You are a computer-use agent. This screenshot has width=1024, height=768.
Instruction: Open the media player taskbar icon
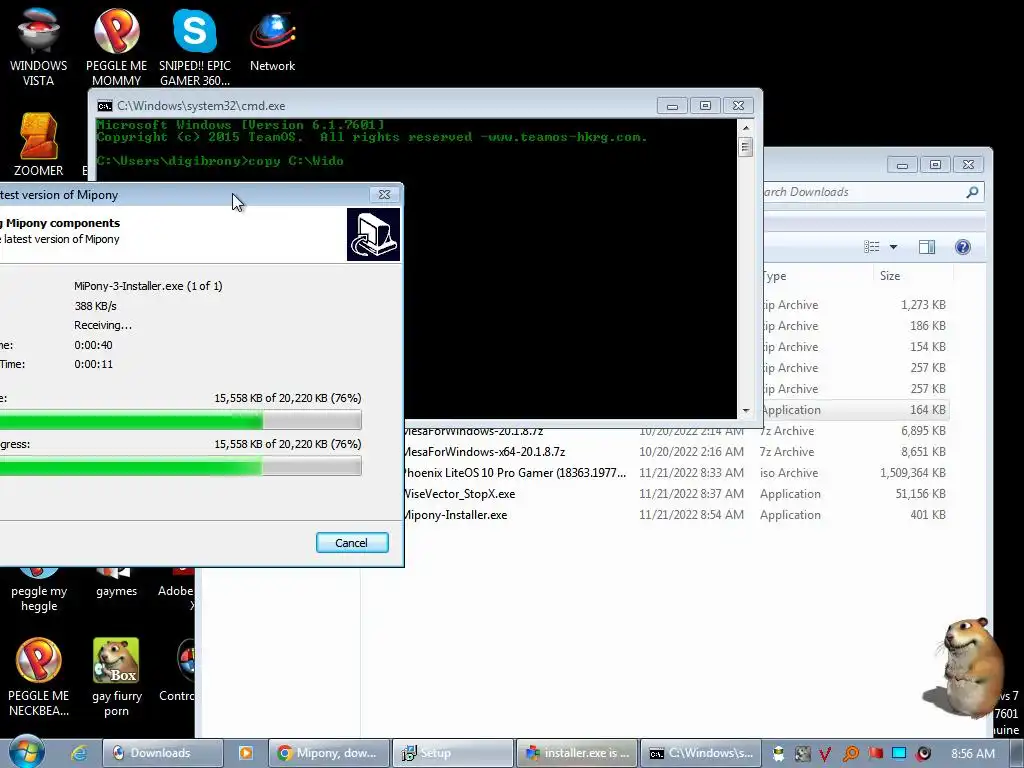coord(246,753)
